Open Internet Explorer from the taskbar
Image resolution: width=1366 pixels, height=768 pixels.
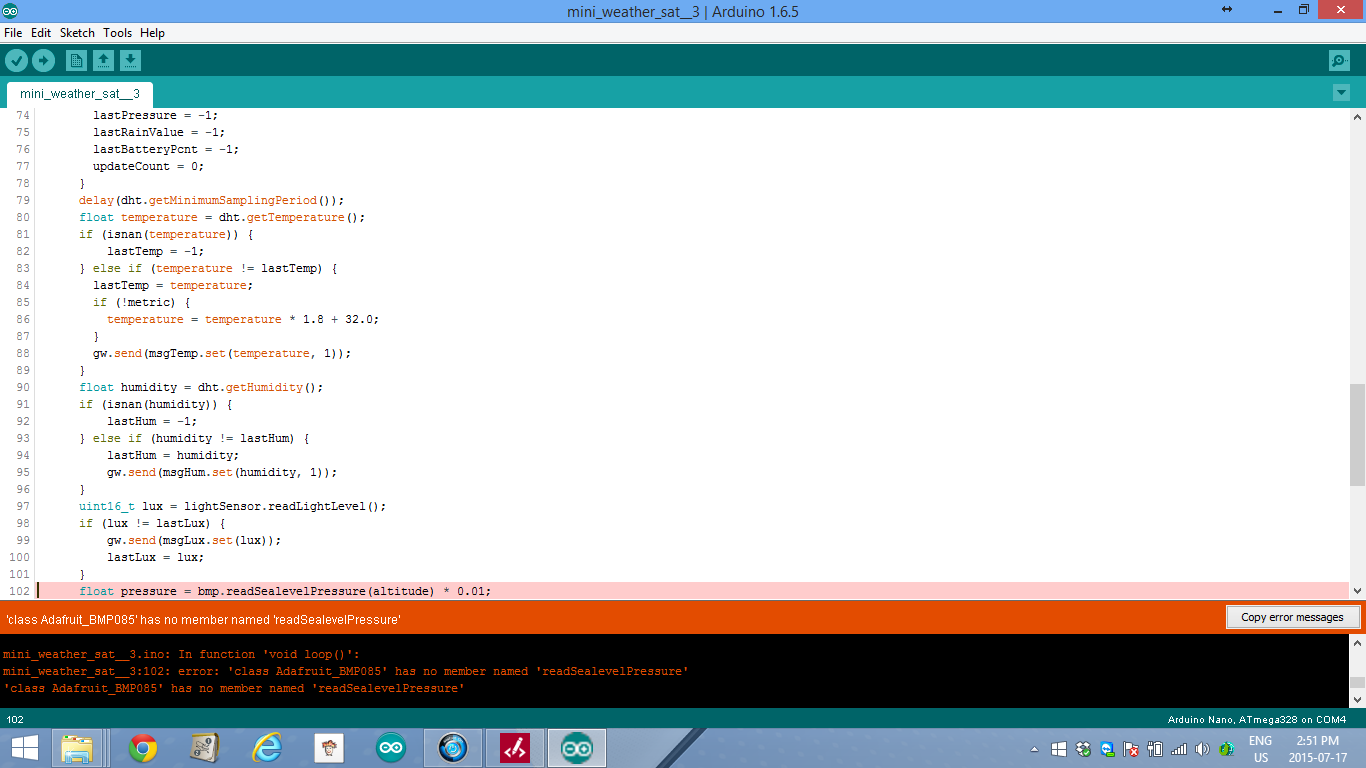(x=267, y=748)
